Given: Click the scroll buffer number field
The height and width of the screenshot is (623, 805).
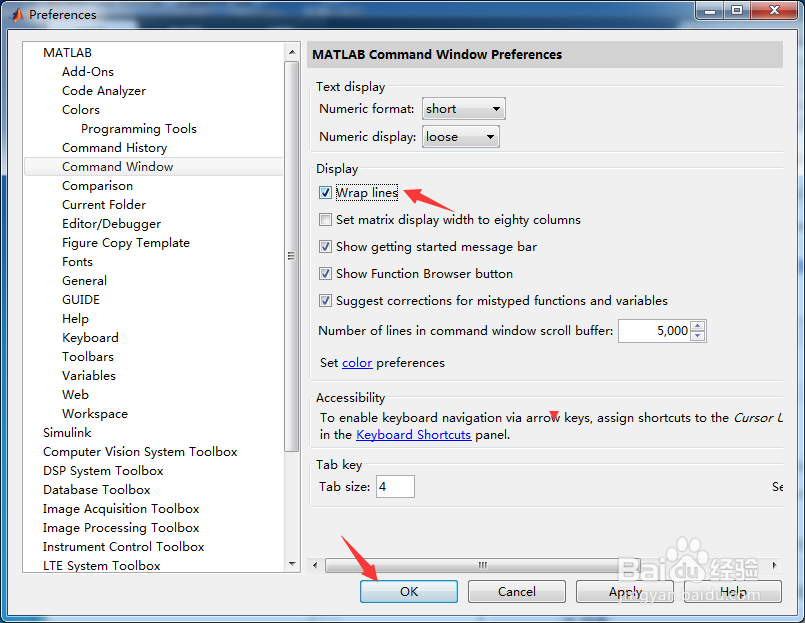Looking at the screenshot, I should 655,331.
